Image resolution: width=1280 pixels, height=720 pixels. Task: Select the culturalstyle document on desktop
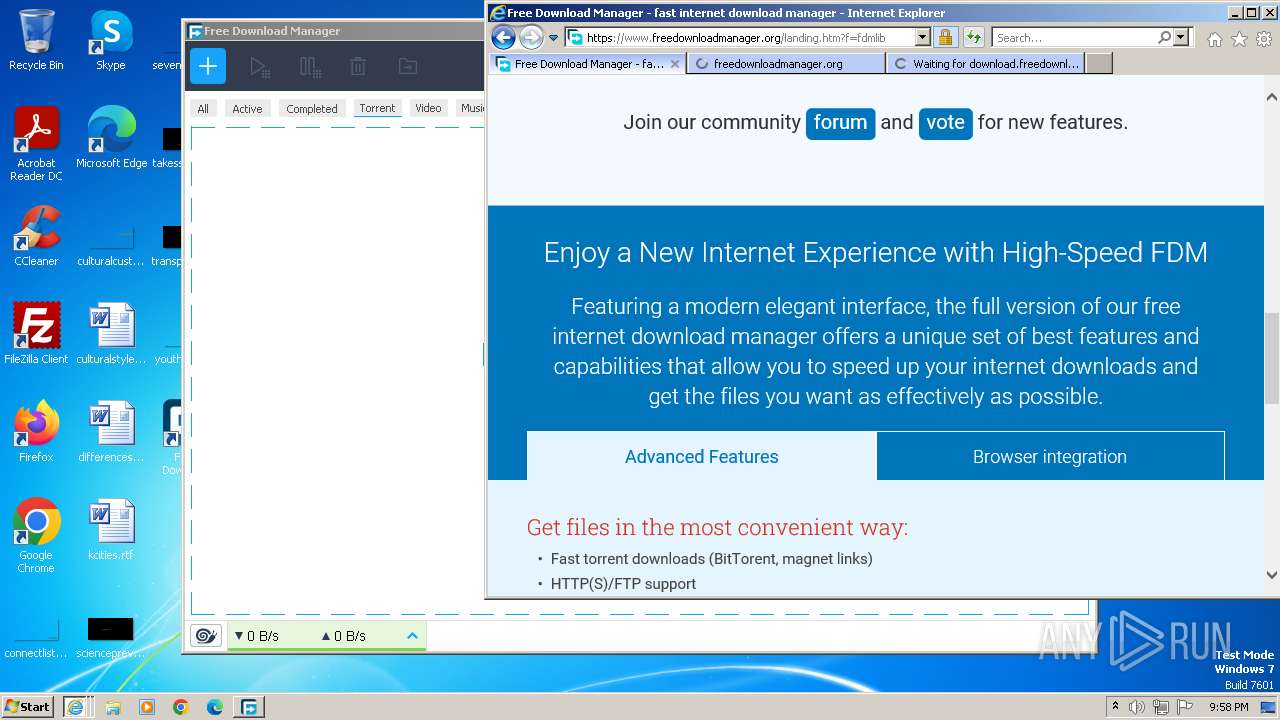click(x=111, y=334)
